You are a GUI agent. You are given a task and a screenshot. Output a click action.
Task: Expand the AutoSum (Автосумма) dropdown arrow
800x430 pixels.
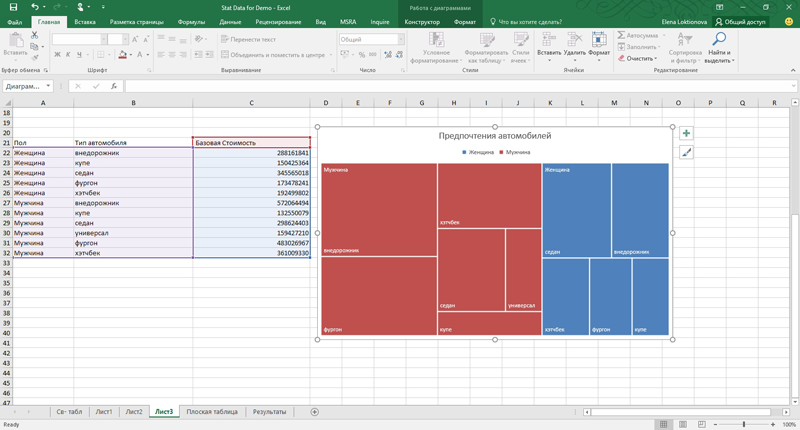click(664, 35)
